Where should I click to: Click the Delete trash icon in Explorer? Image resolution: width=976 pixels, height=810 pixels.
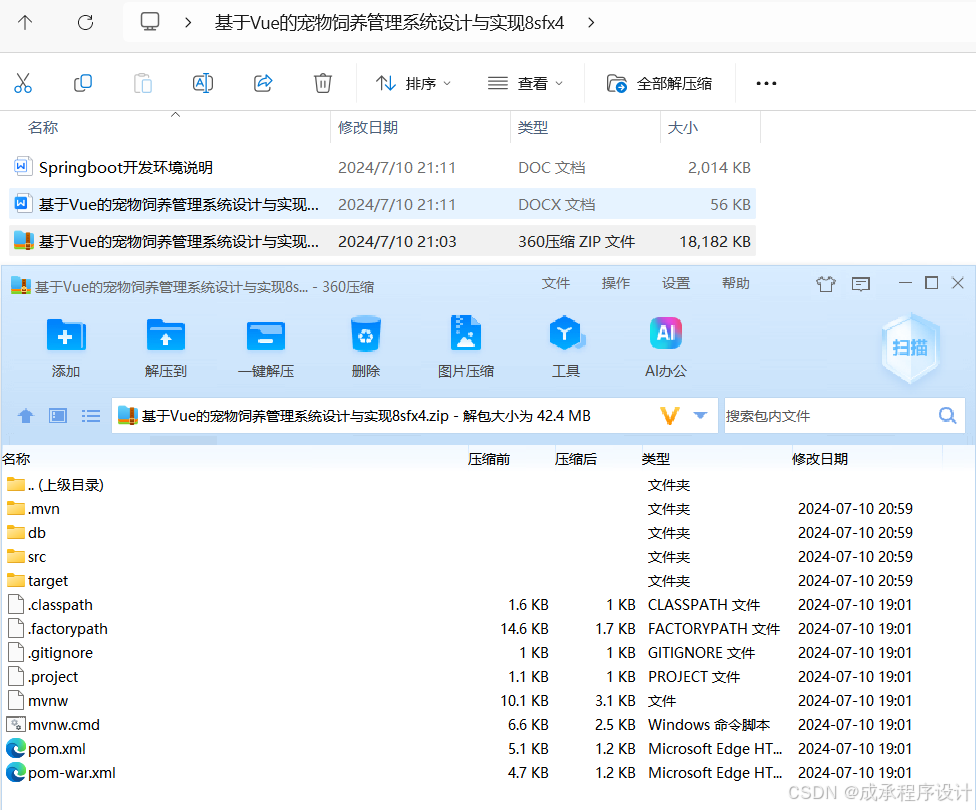click(322, 83)
